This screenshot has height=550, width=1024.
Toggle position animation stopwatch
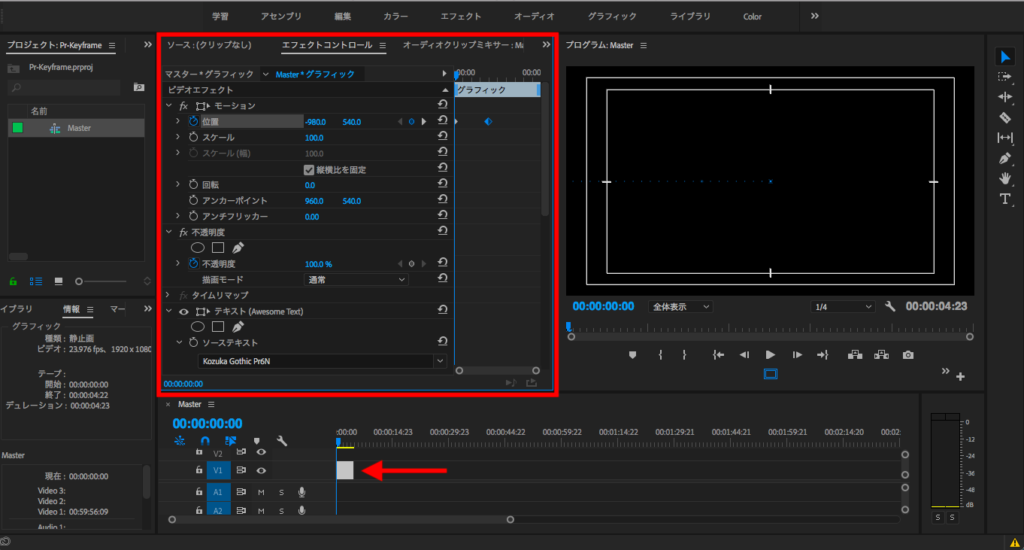[x=194, y=121]
